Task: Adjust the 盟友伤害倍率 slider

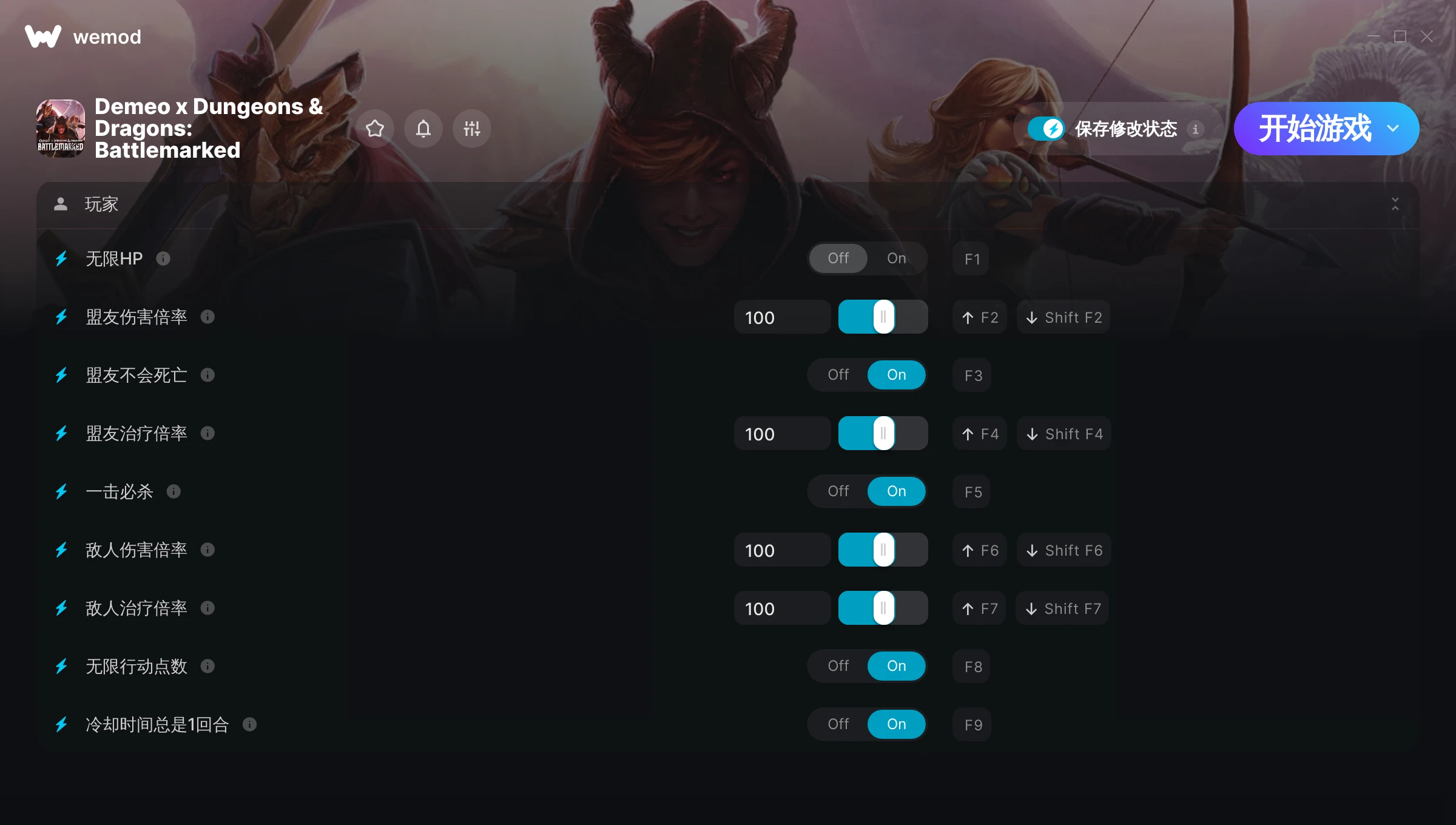Action: (883, 317)
